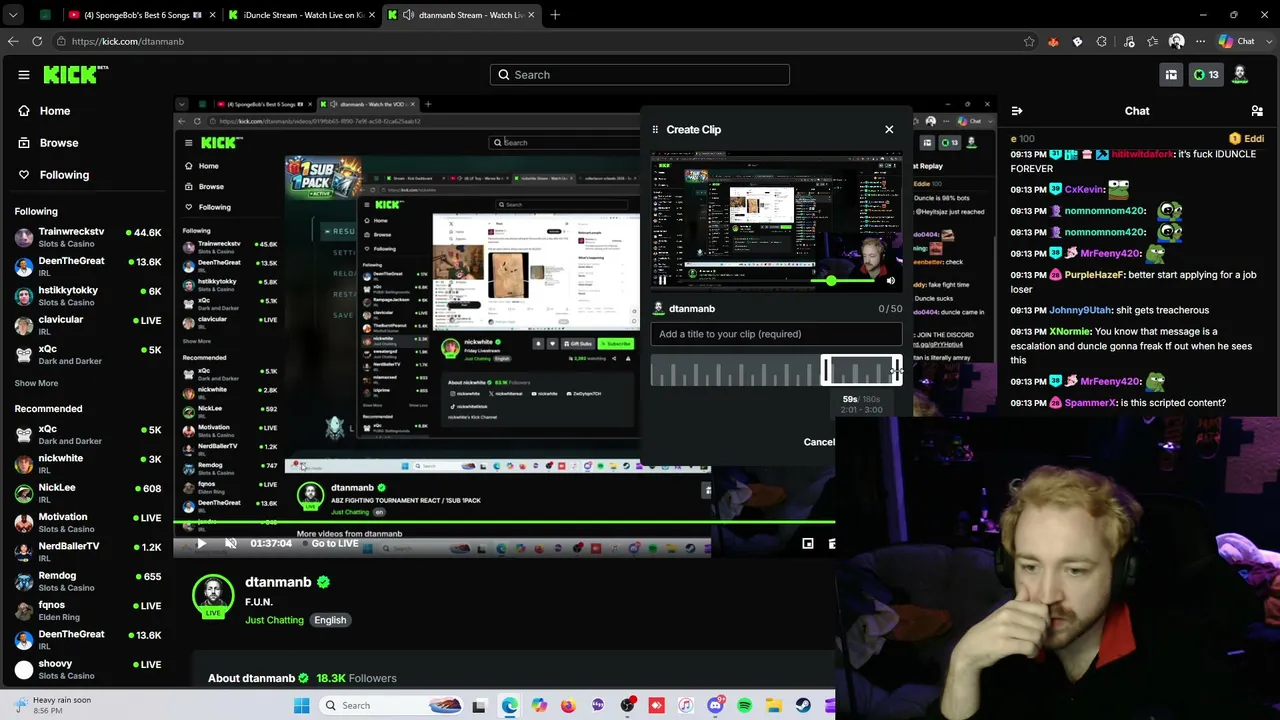The image size is (1280, 720).
Task: Bookmark this page with star icon
Action: (1029, 41)
